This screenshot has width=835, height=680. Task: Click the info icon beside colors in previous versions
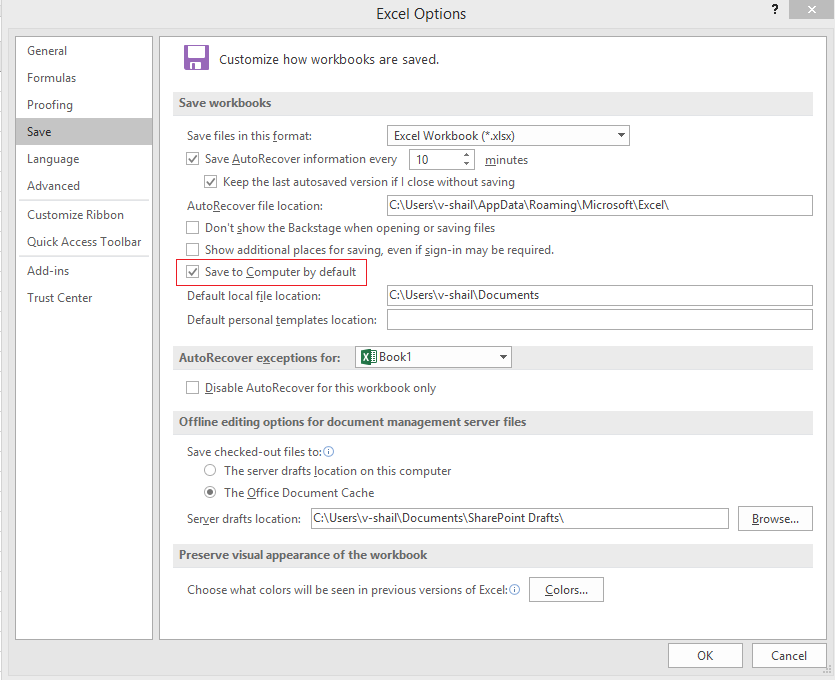tap(514, 589)
